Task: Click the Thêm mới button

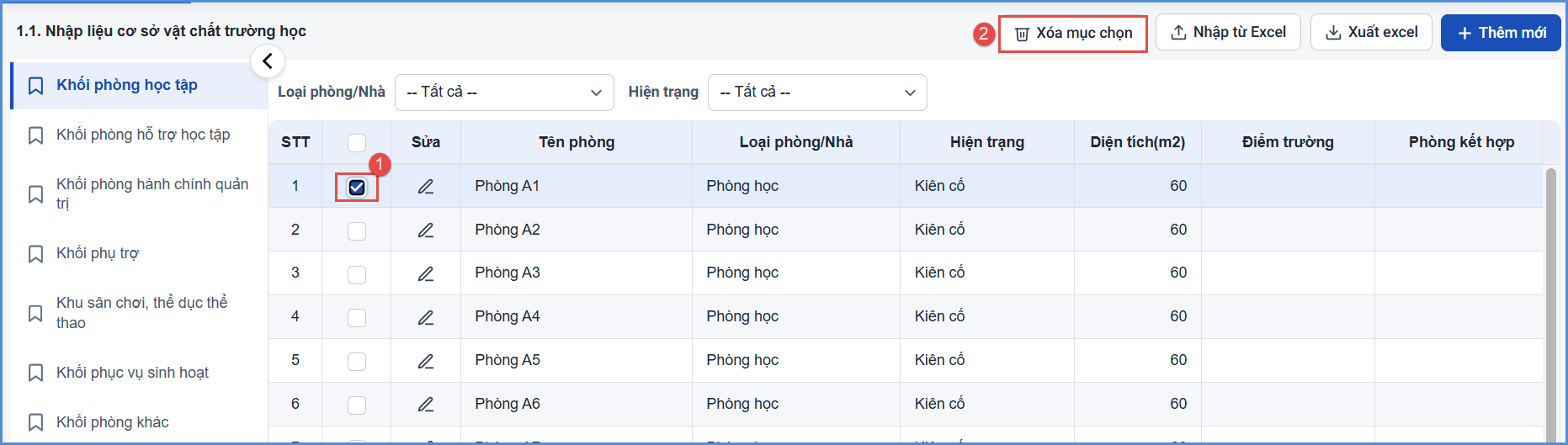Action: click(1501, 33)
